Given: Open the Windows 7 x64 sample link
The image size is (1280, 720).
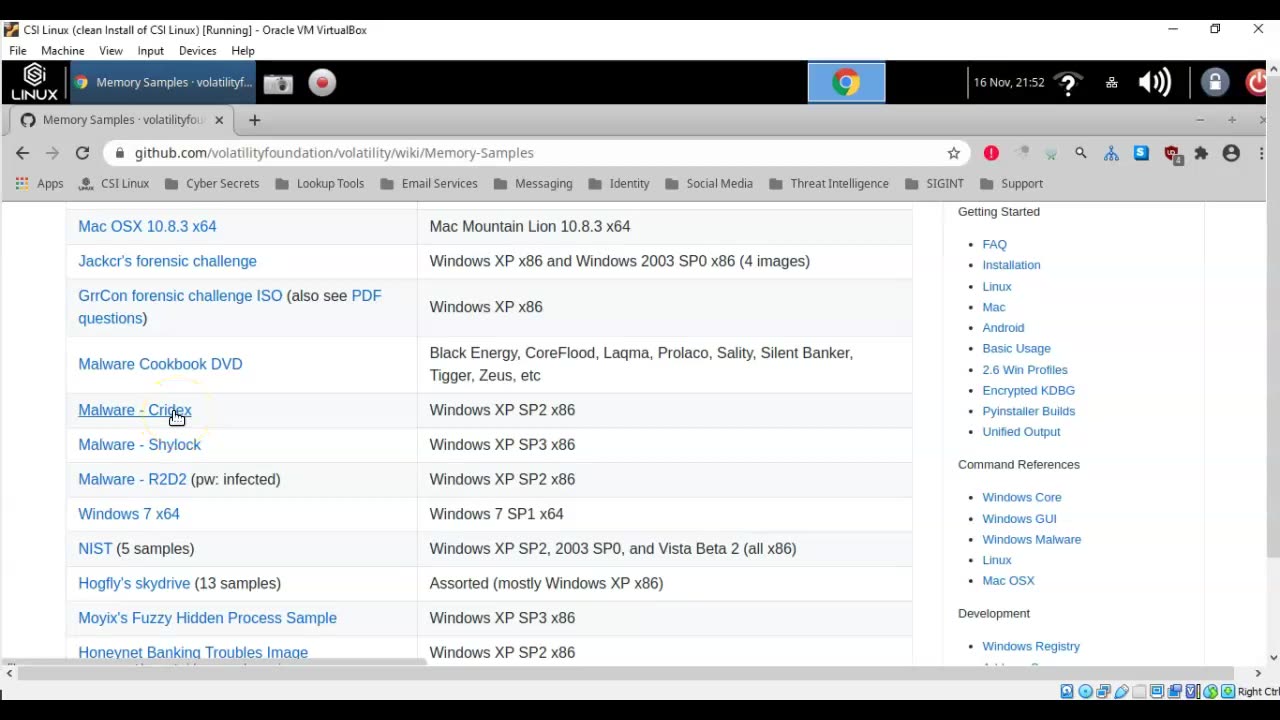Looking at the screenshot, I should (x=129, y=514).
